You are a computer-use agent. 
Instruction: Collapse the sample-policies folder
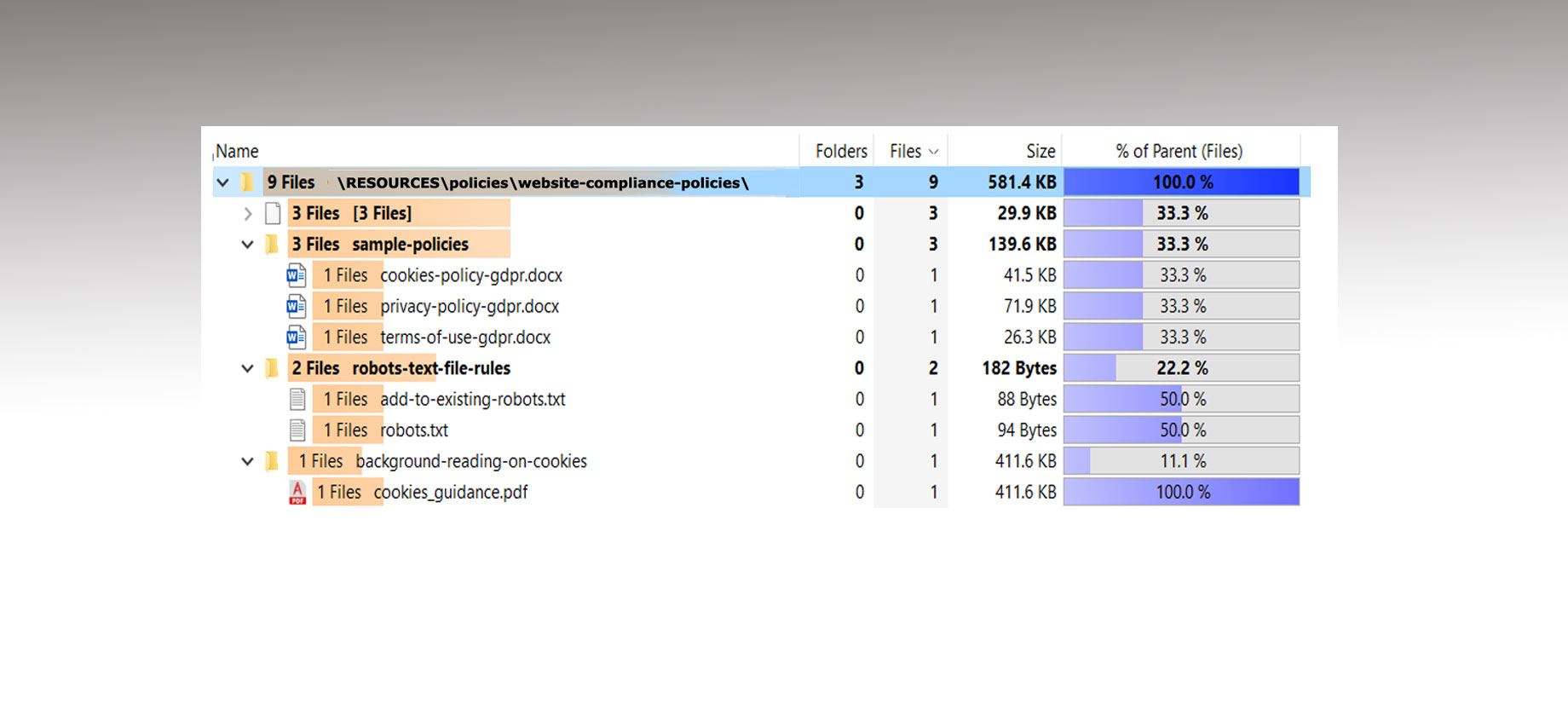247,245
